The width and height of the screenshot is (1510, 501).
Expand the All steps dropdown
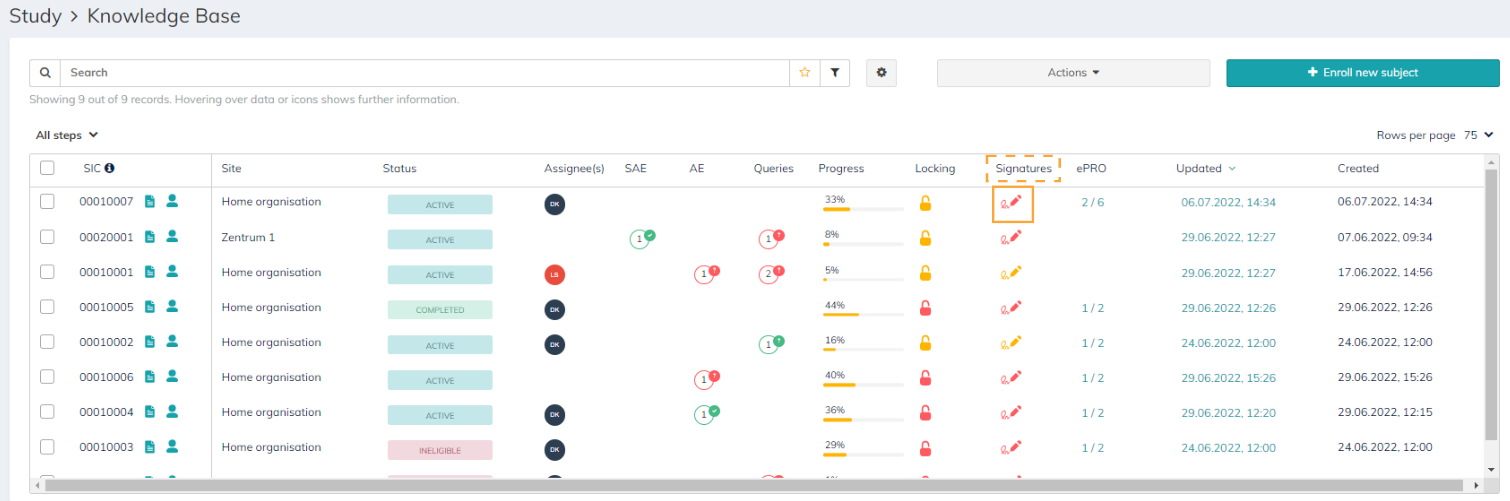67,135
